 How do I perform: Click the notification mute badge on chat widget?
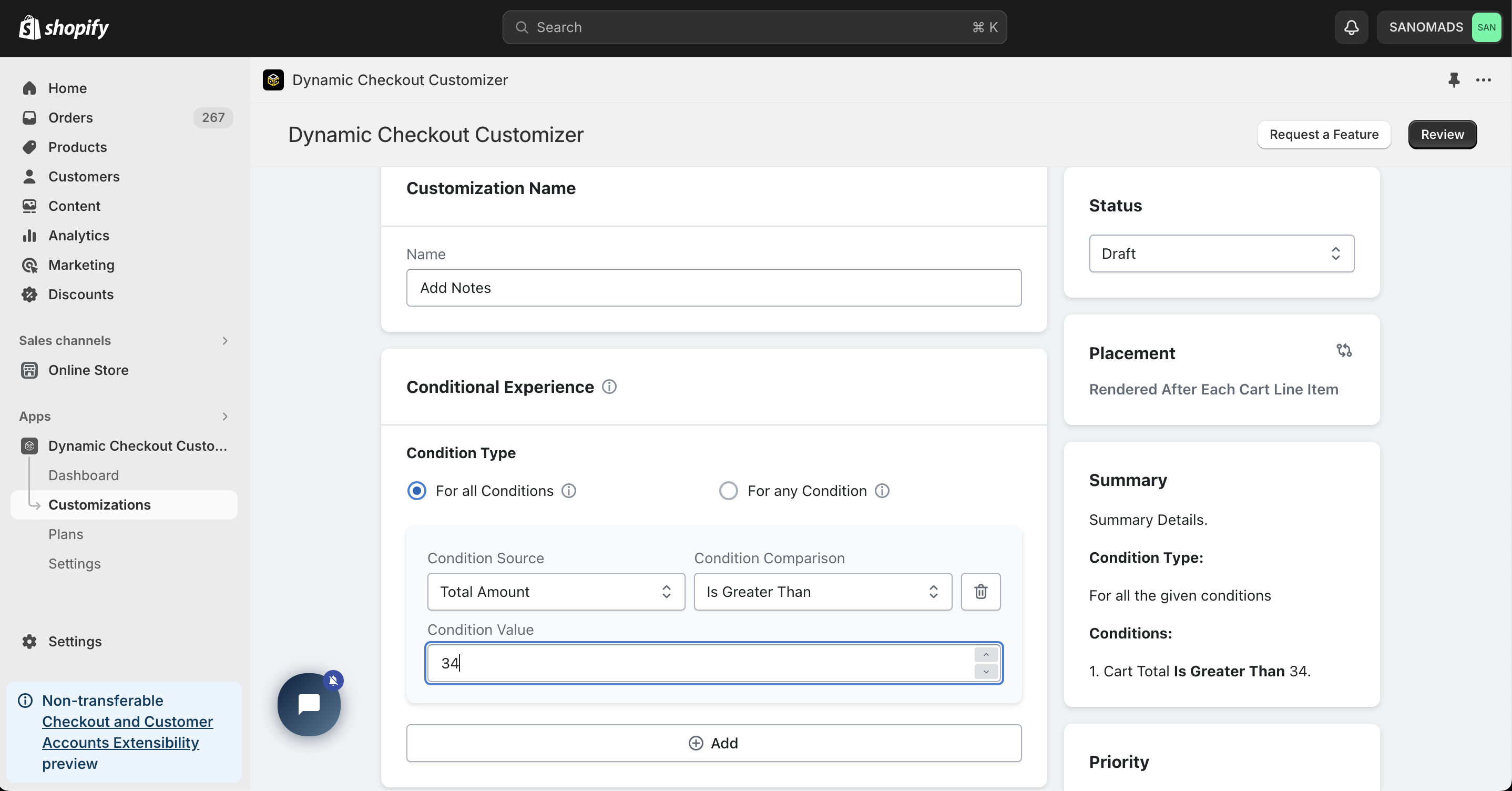point(333,681)
